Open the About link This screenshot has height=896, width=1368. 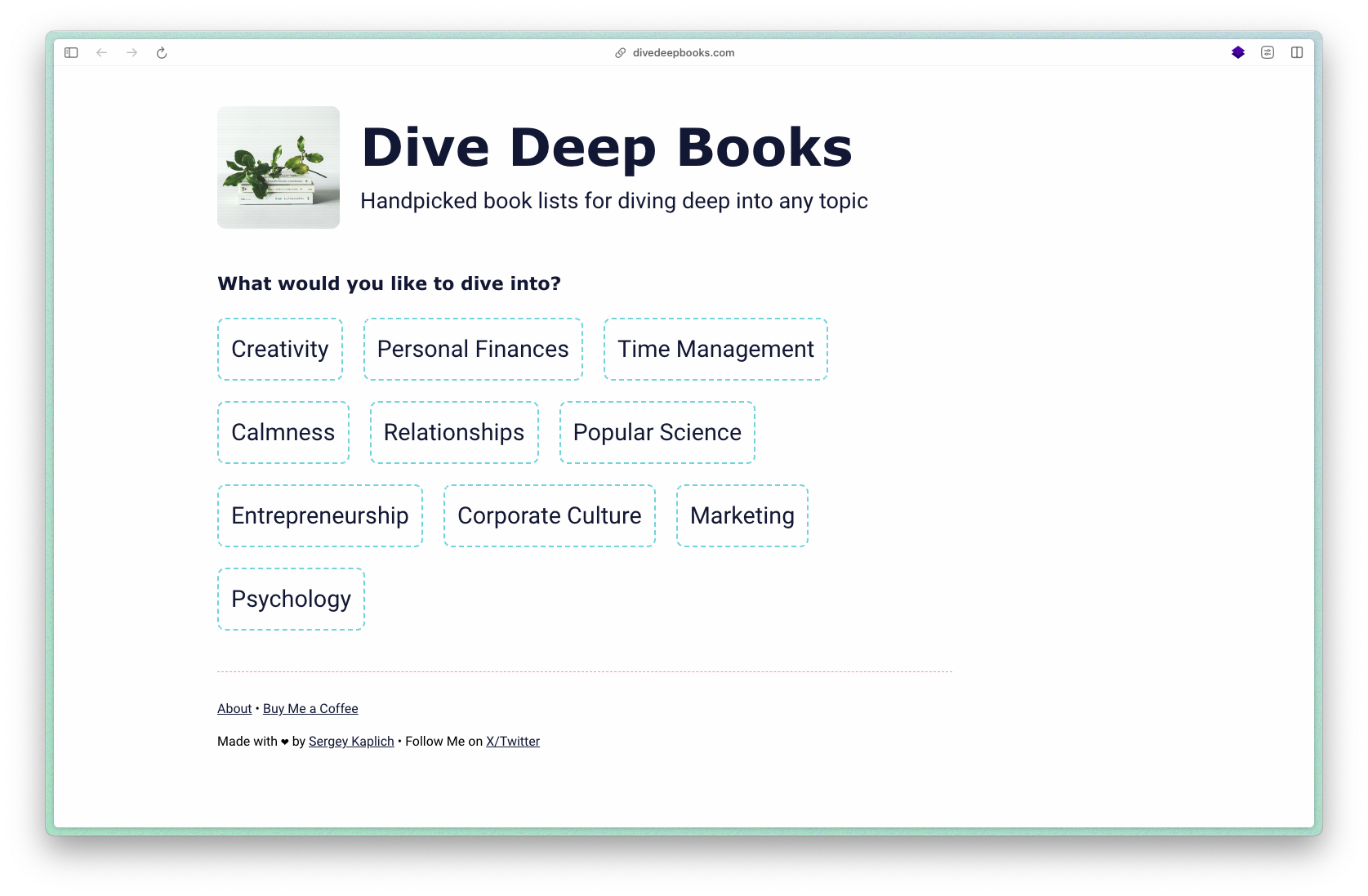point(234,709)
